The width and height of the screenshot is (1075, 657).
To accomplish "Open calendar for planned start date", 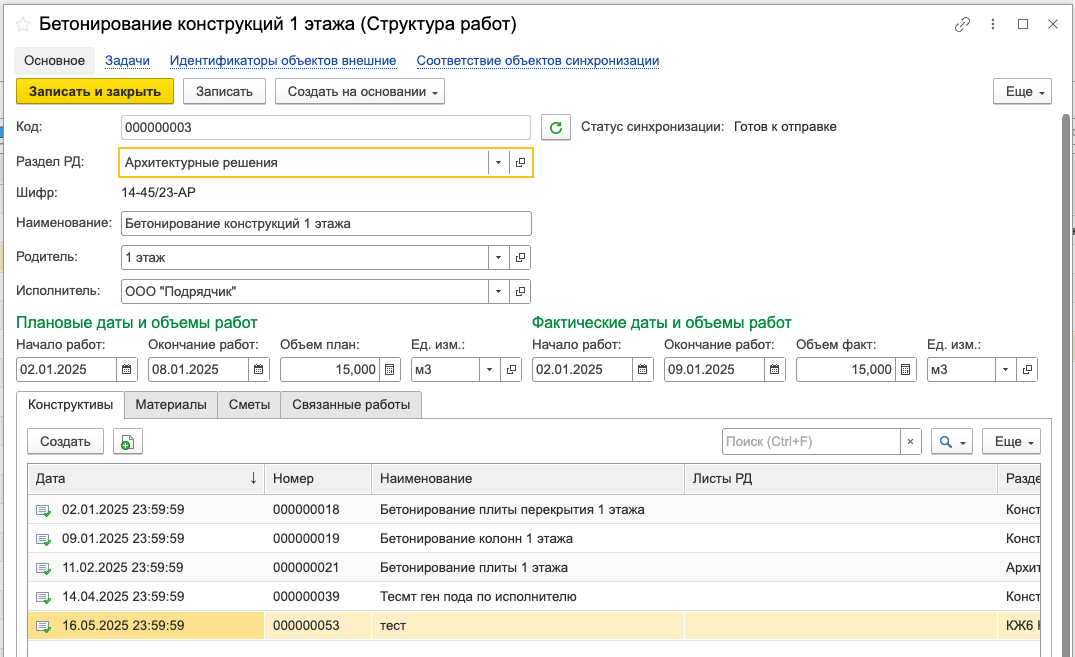I will tap(127, 369).
